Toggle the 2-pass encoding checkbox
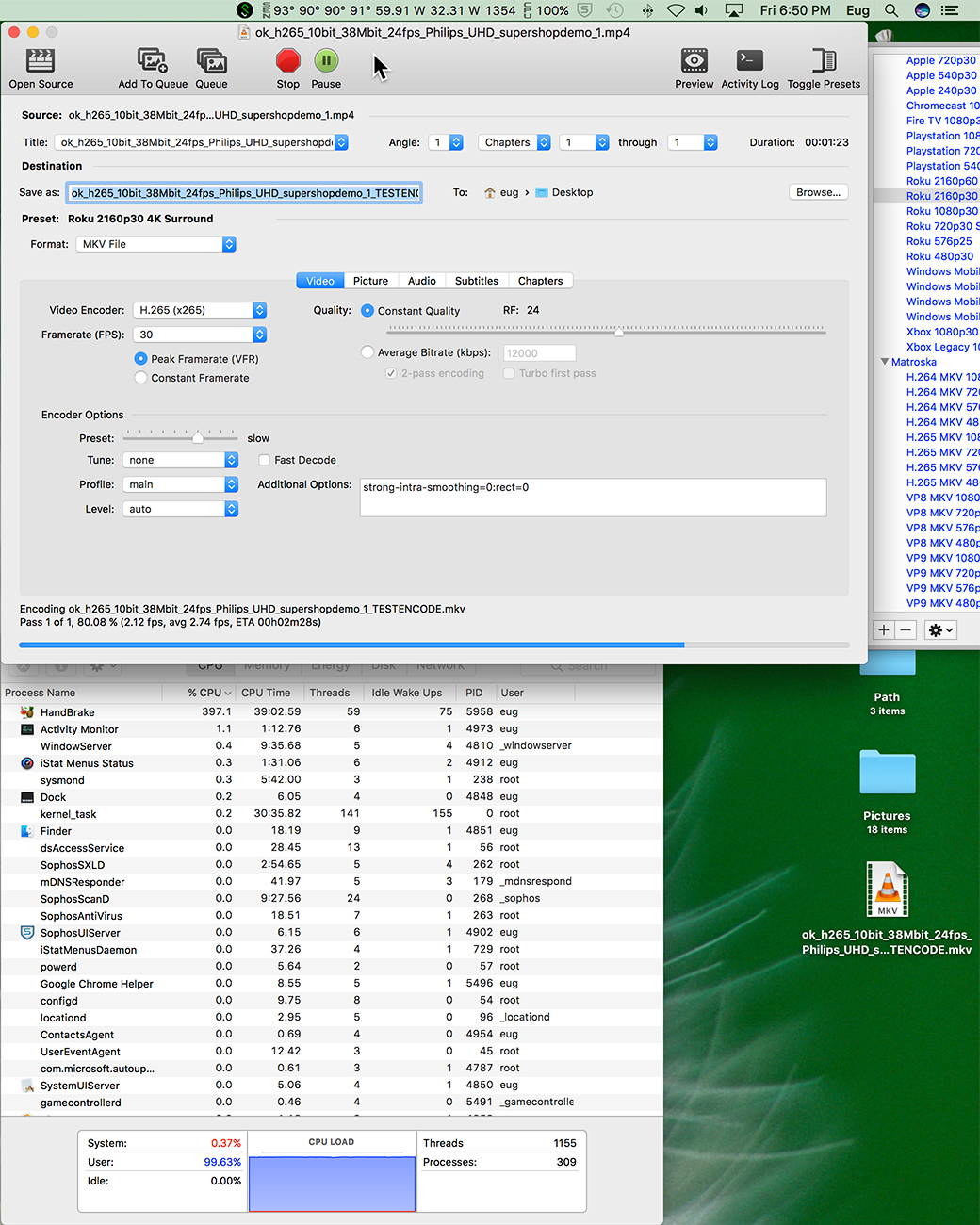The image size is (980, 1225). point(391,373)
